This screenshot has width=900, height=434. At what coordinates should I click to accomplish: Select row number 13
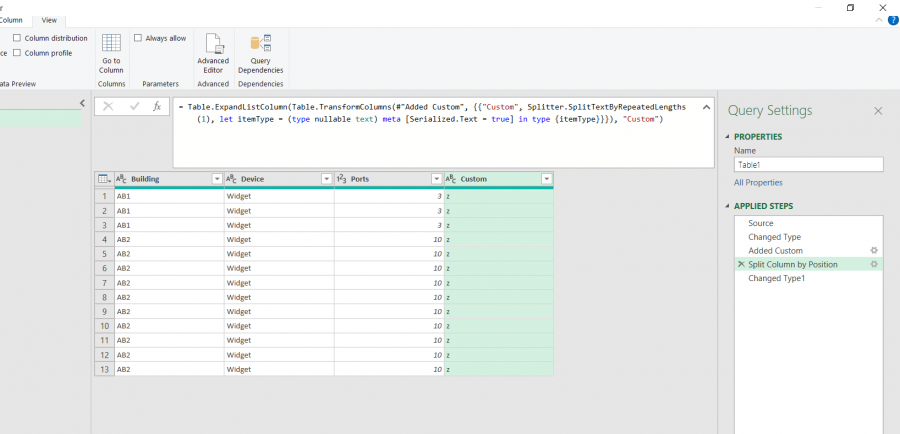point(104,369)
